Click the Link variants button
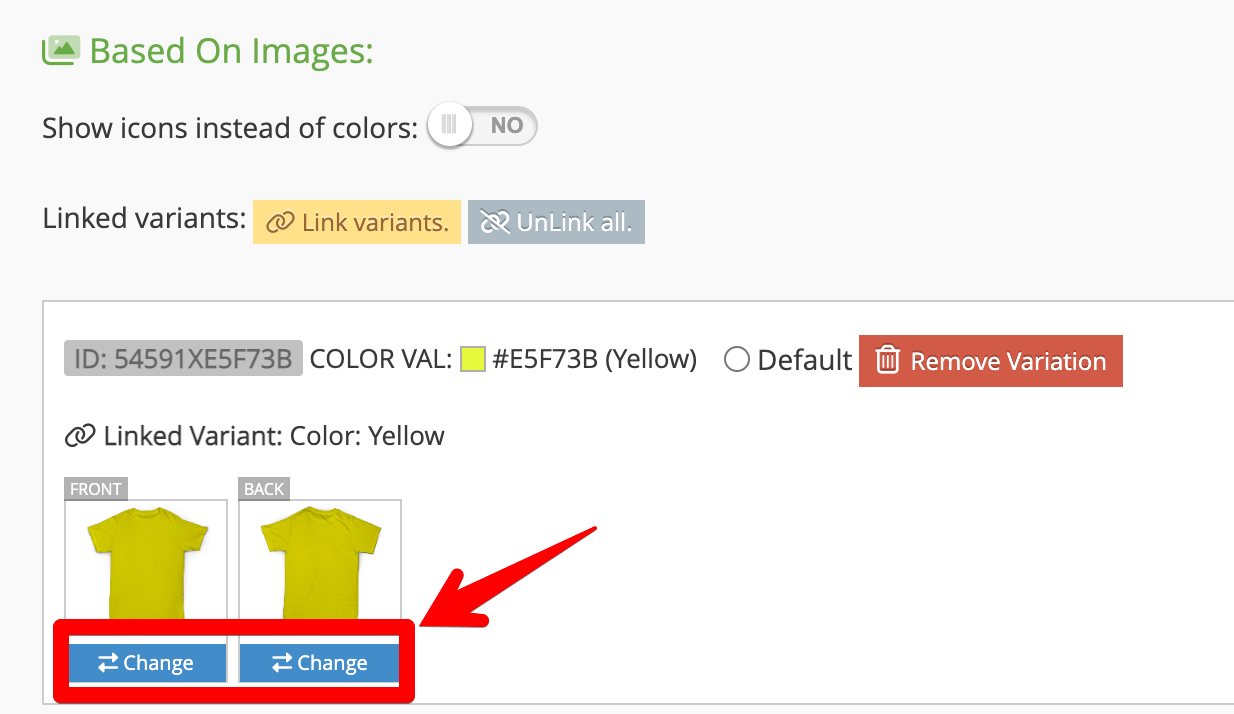 click(357, 222)
